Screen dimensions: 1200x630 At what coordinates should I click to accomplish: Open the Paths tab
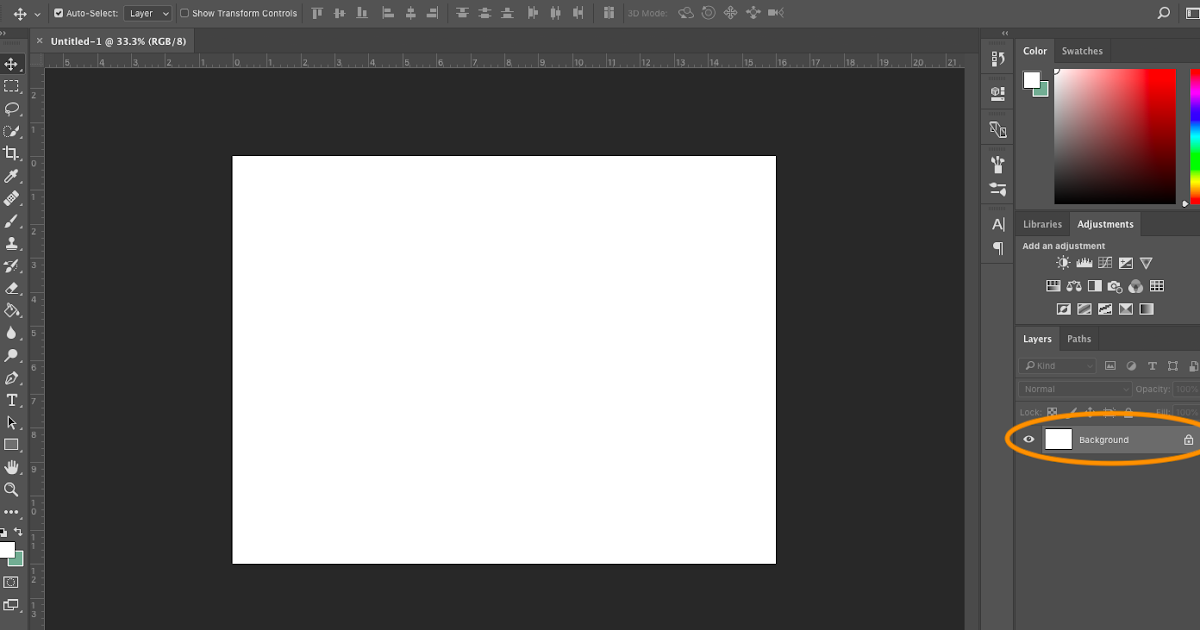(x=1078, y=338)
